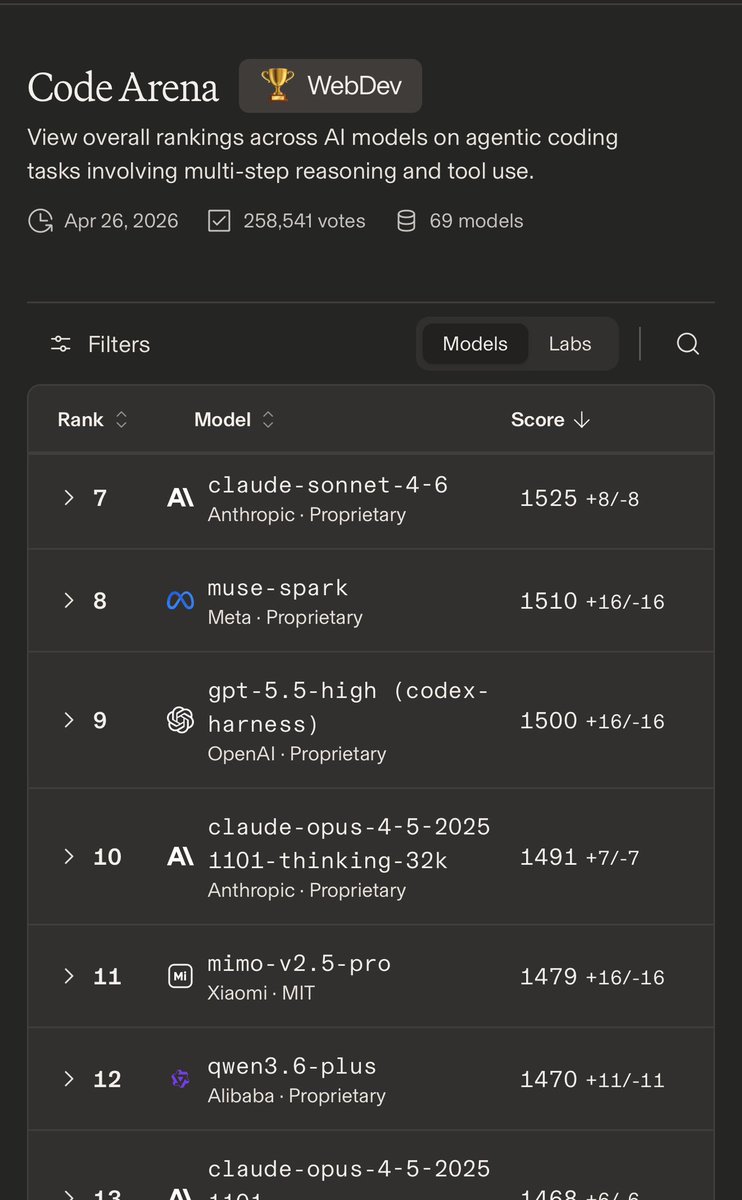
Task: Click the Anthropic logo in rank 10 row
Action: (x=180, y=857)
